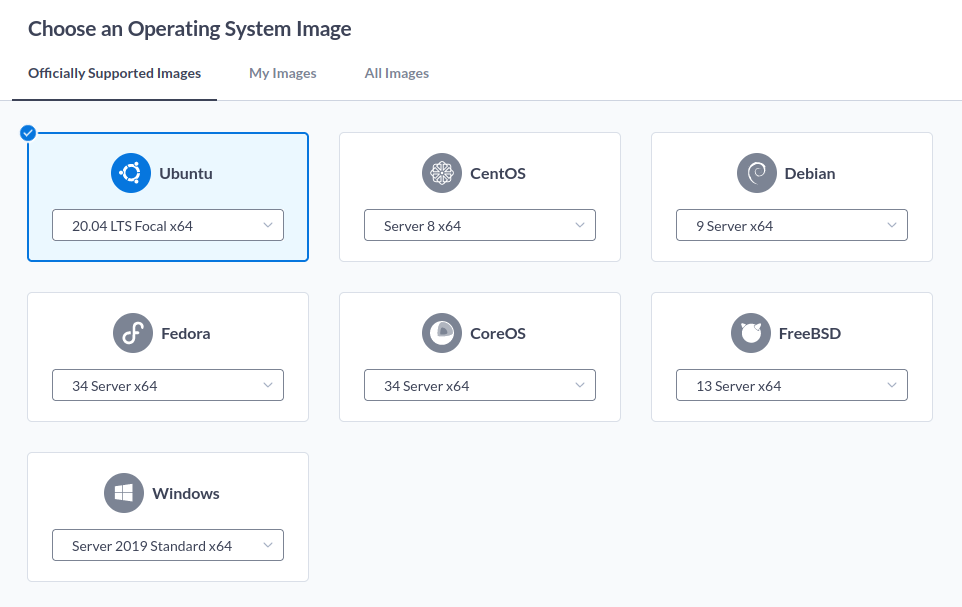Viewport: 962px width, 607px height.
Task: Open the Ubuntu 20.04 LTS Focal version dropdown
Action: pyautogui.click(x=168, y=225)
